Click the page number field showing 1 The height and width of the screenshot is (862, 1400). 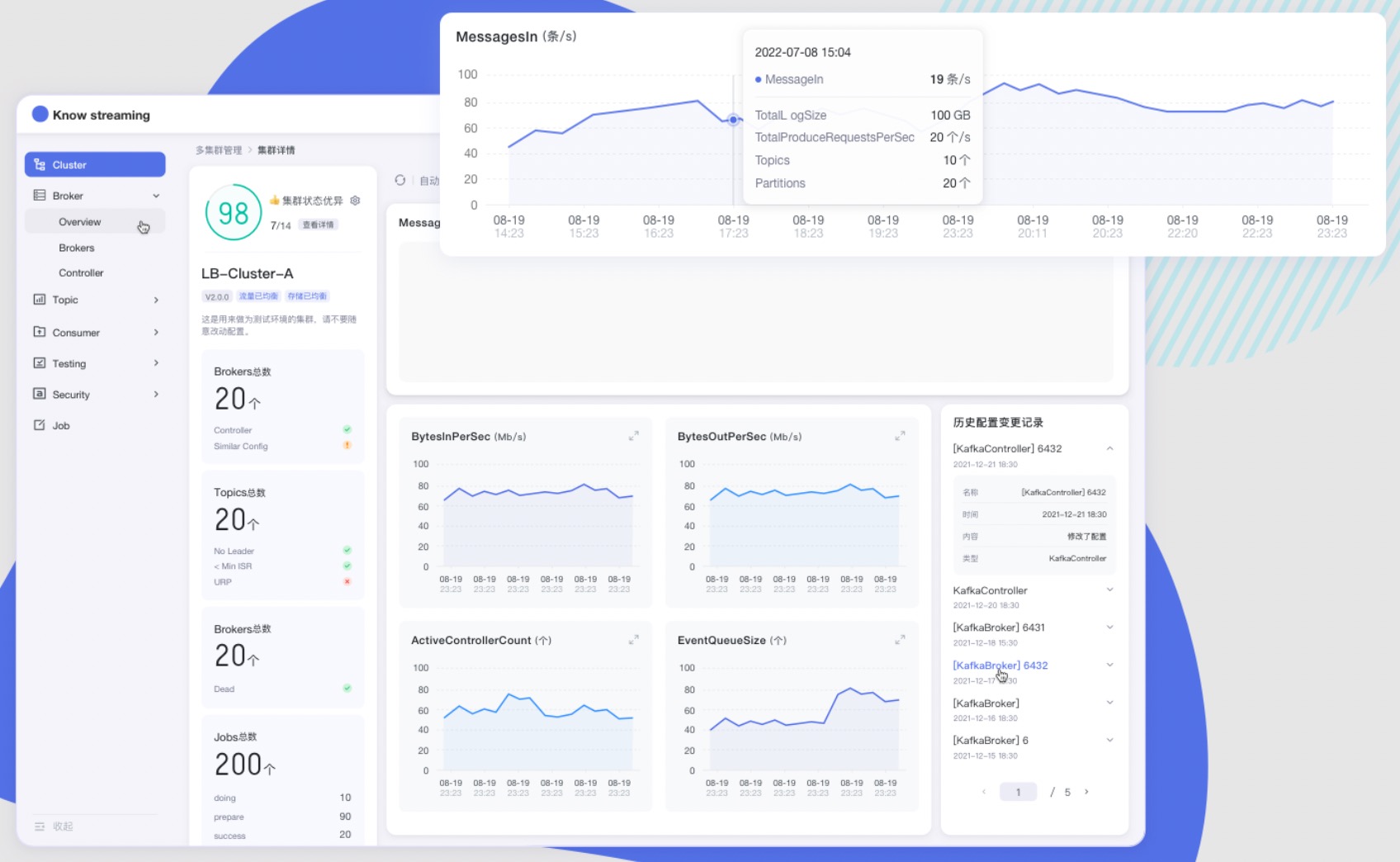point(1018,792)
